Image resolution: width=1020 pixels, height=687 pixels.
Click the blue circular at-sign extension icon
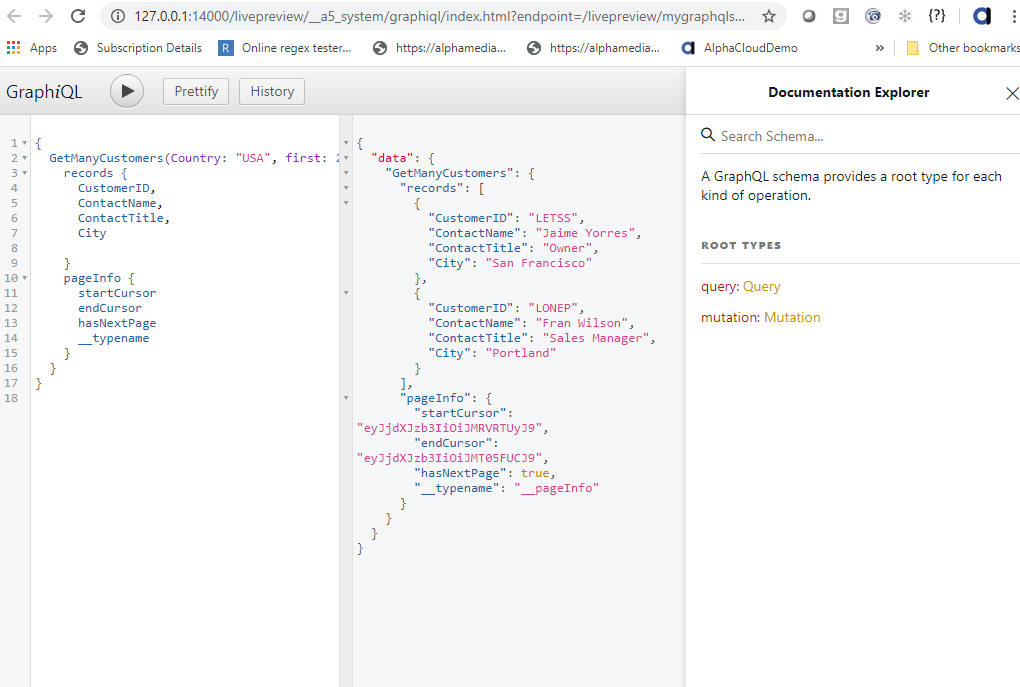tap(872, 16)
